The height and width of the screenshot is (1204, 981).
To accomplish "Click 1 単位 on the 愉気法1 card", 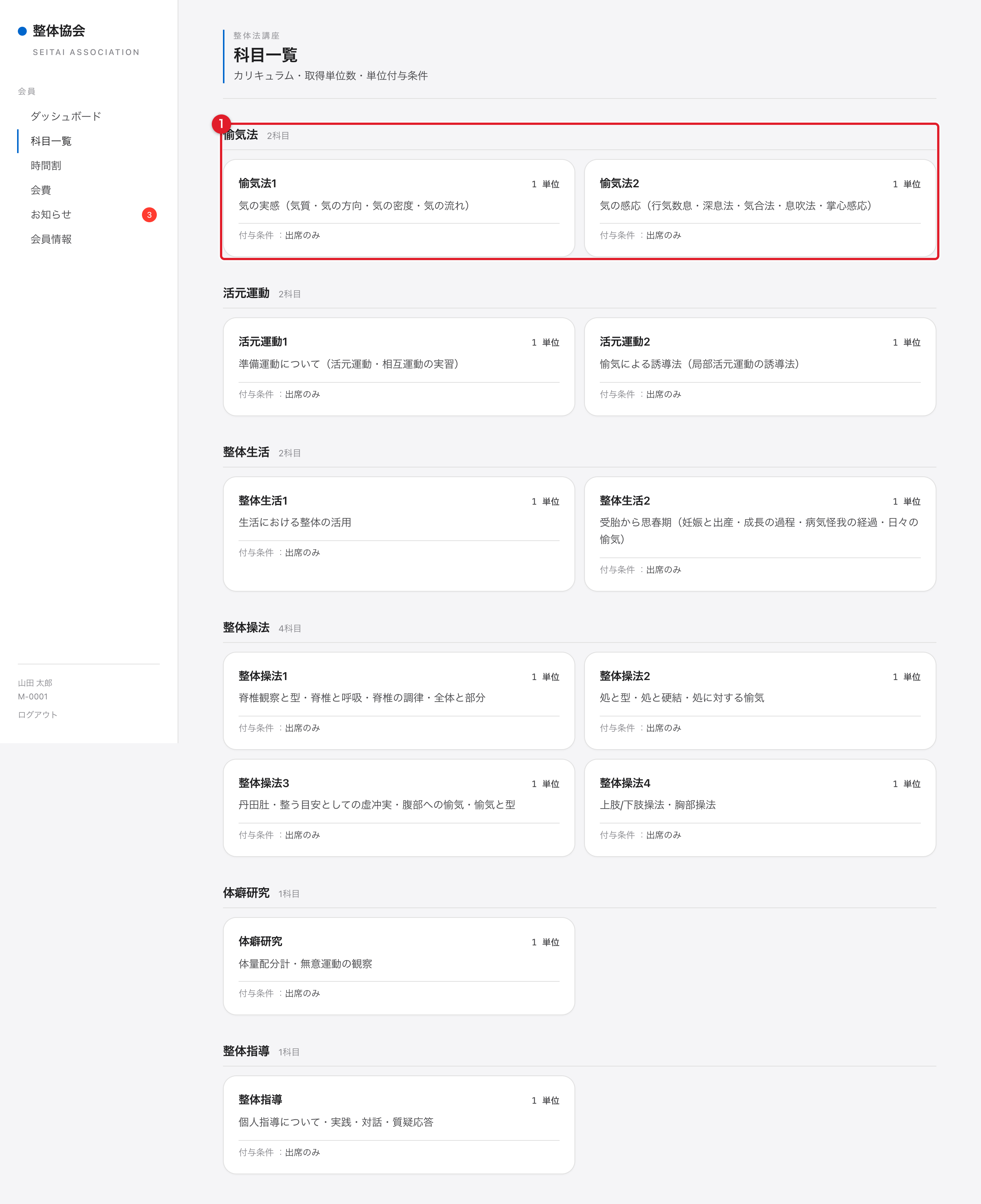I will (x=545, y=184).
